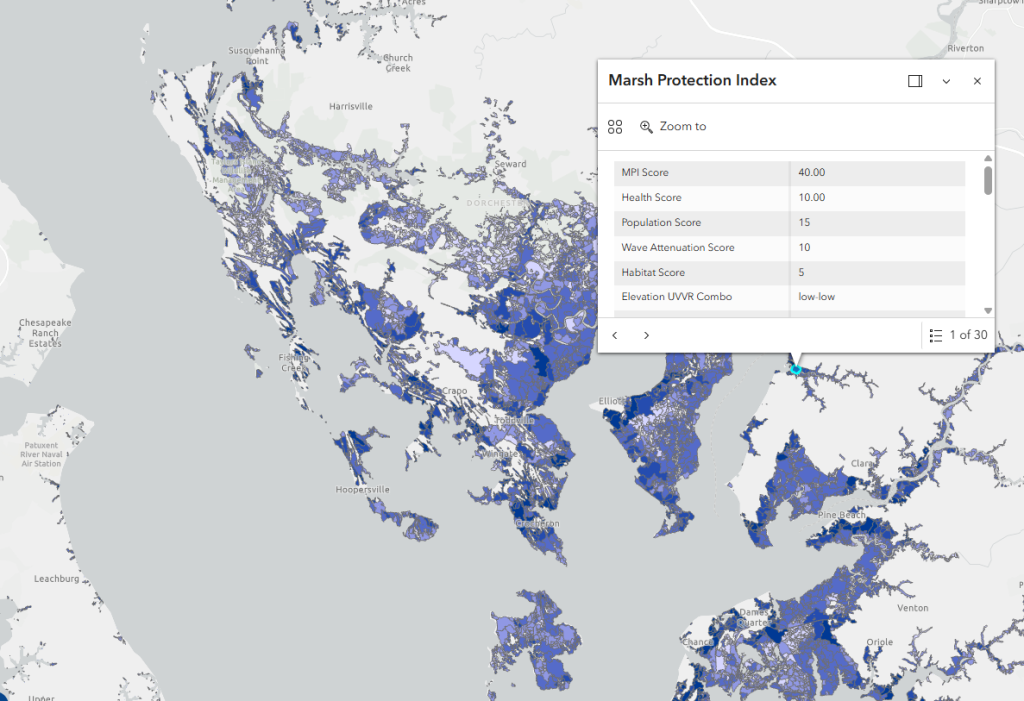1024x701 pixels.
Task: Dock the Marsh Protection Index popup
Action: (x=915, y=81)
